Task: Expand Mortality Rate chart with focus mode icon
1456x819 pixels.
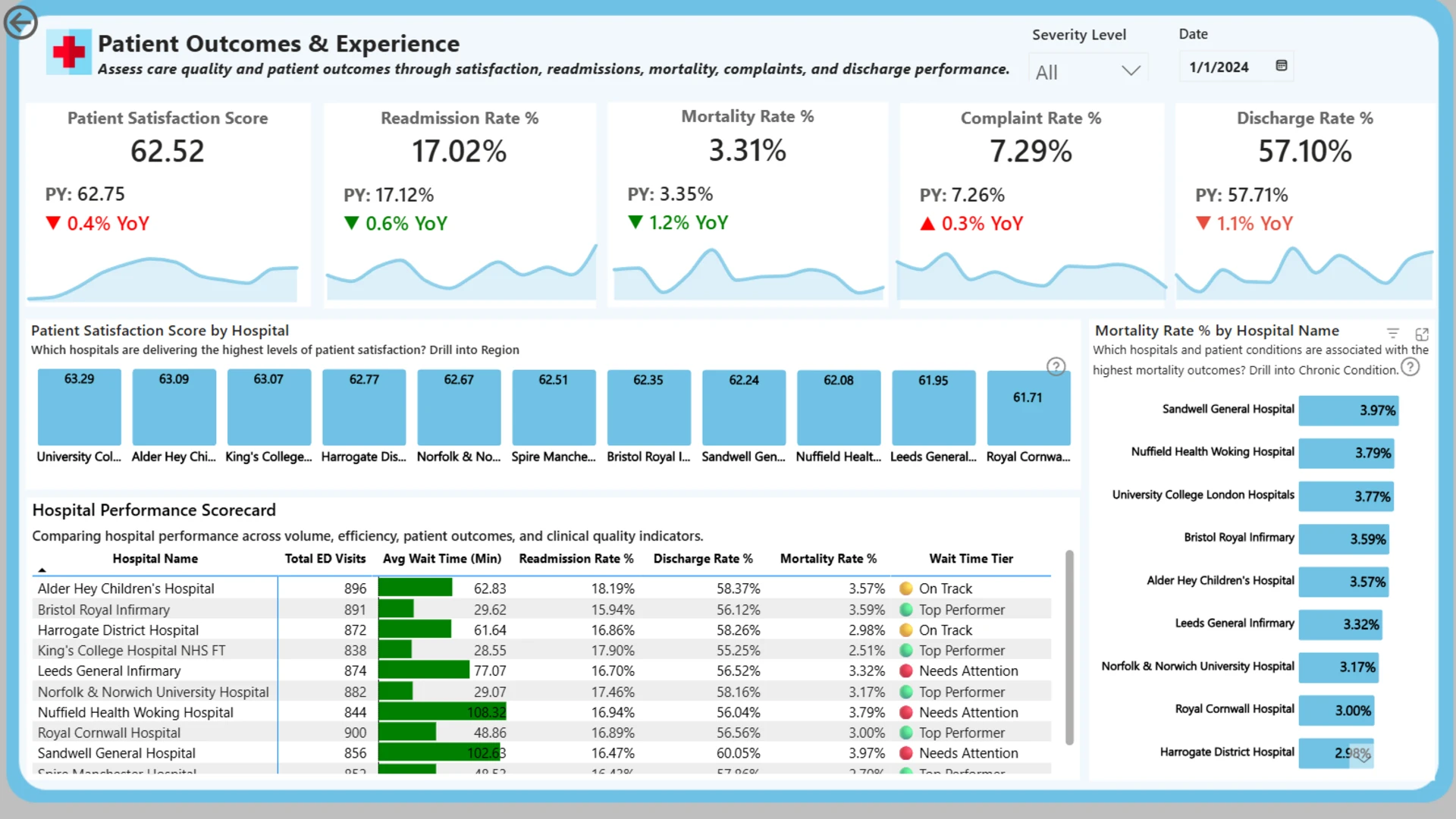Action: (1422, 334)
